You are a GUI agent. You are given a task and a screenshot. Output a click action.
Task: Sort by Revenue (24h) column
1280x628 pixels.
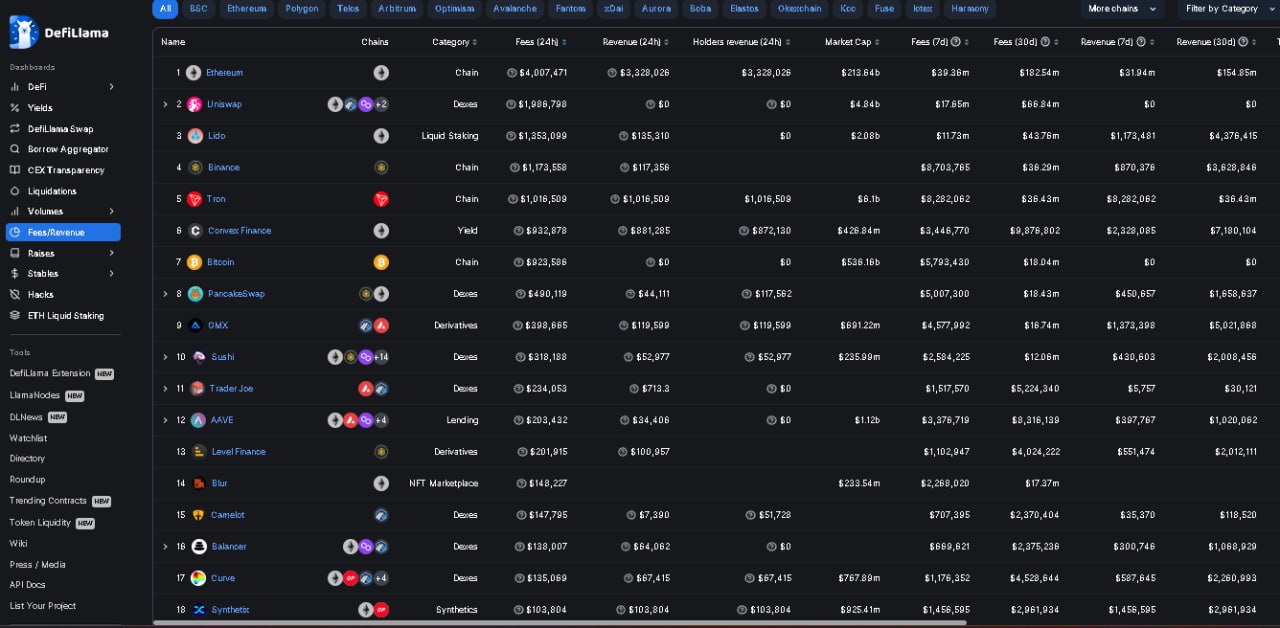pos(635,42)
